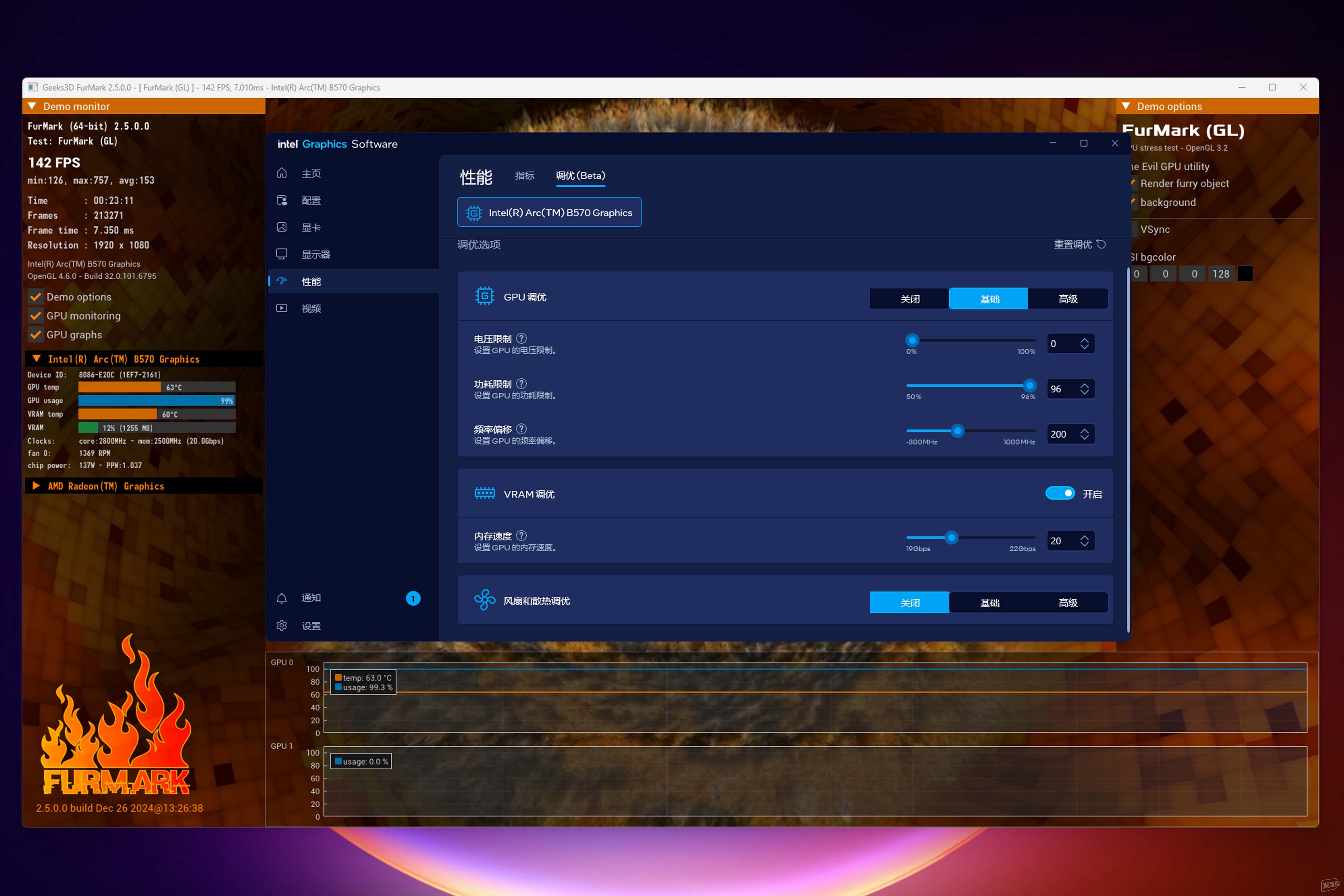The height and width of the screenshot is (896, 1344).
Task: Expand AMD Radeon(TM) Graphics section
Action: click(x=37, y=486)
